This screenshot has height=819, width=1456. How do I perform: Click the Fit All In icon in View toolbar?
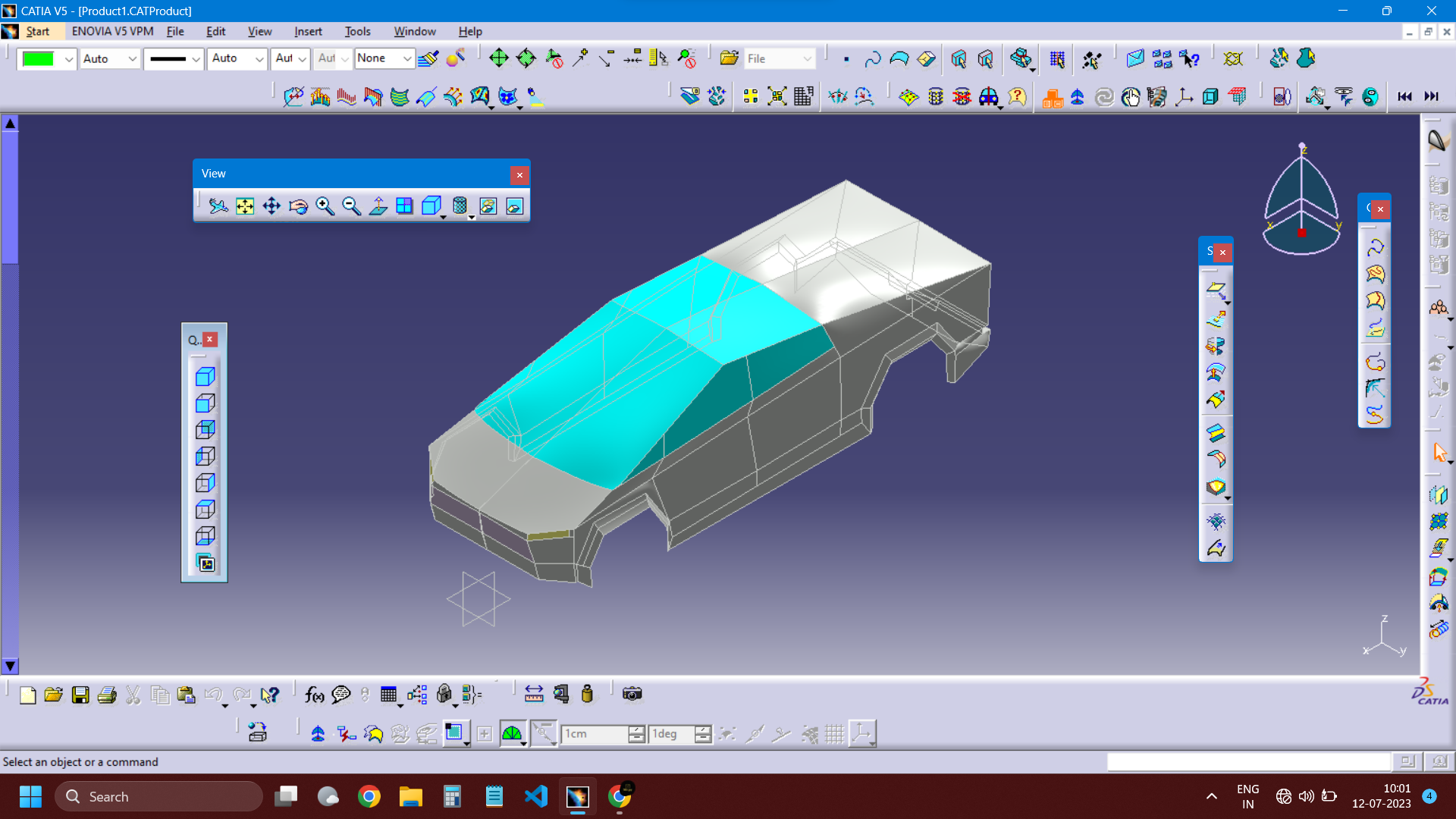tap(244, 206)
